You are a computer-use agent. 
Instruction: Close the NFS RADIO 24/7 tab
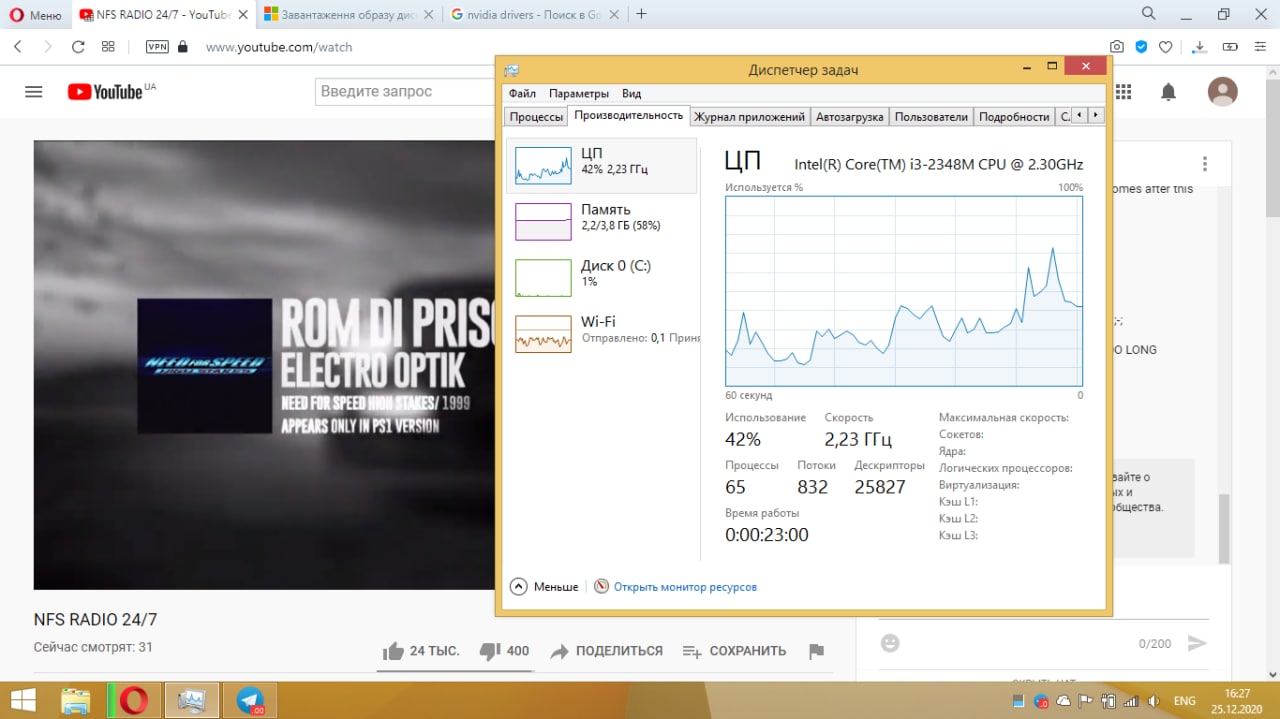243,14
